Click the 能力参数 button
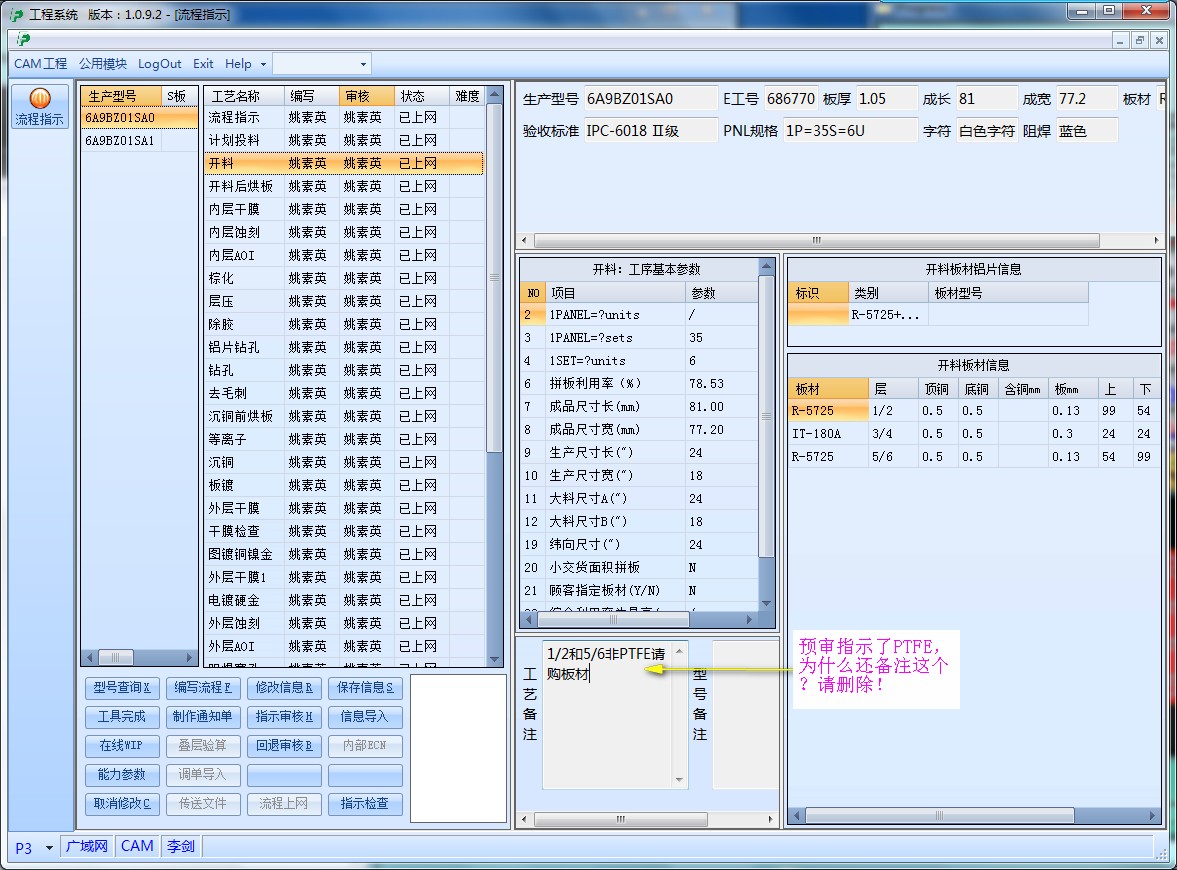 122,775
